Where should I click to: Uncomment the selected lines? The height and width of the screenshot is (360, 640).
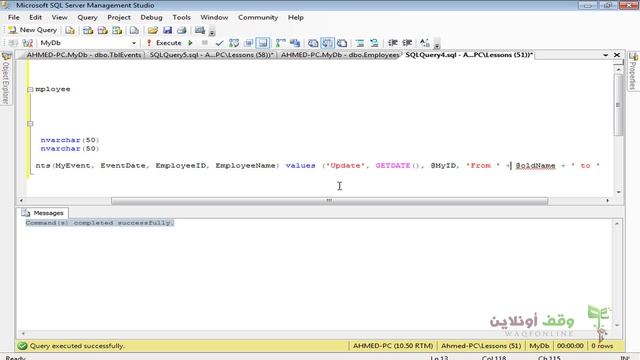(374, 43)
